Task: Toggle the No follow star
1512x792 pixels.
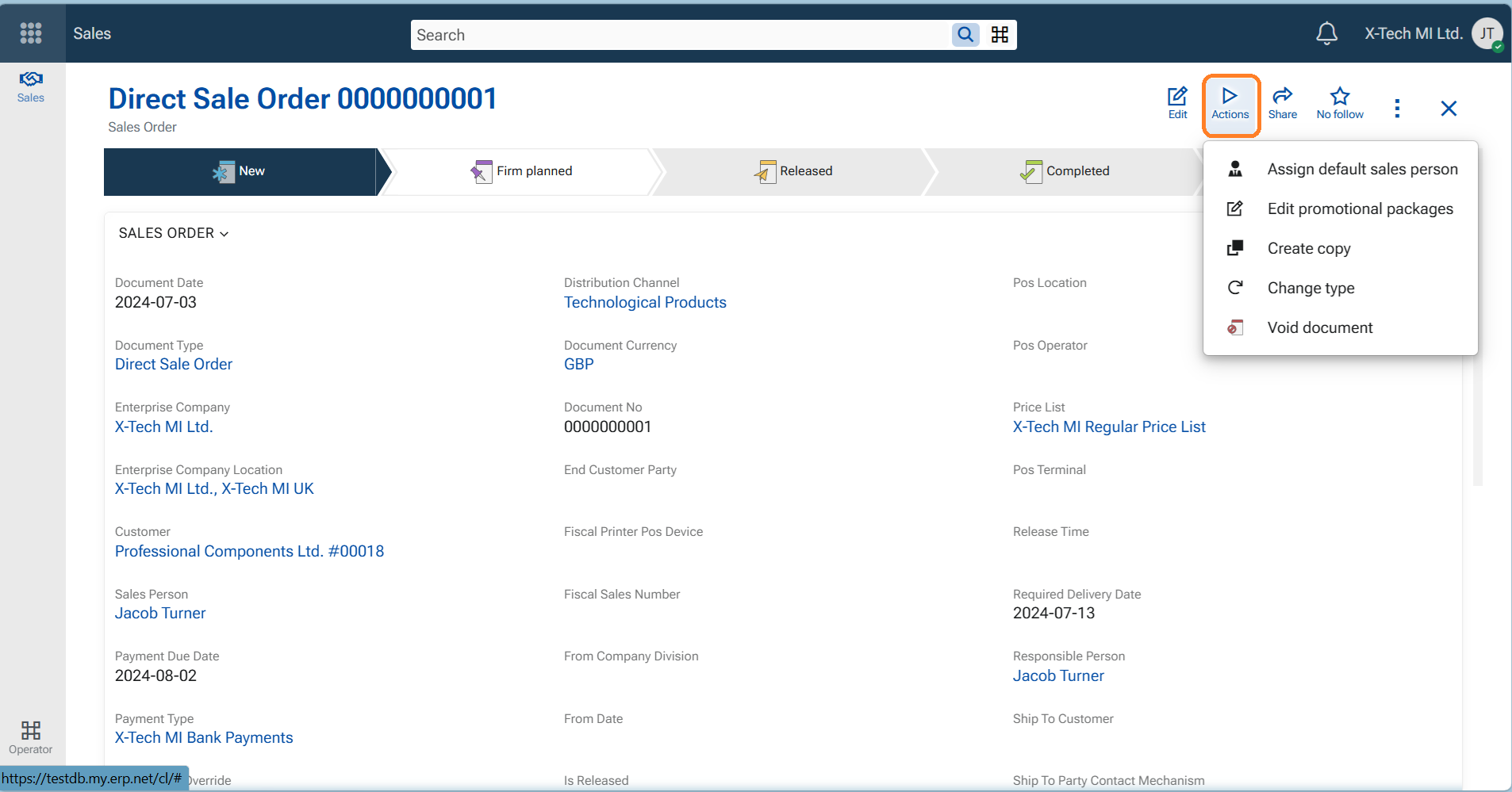Action: click(1339, 103)
